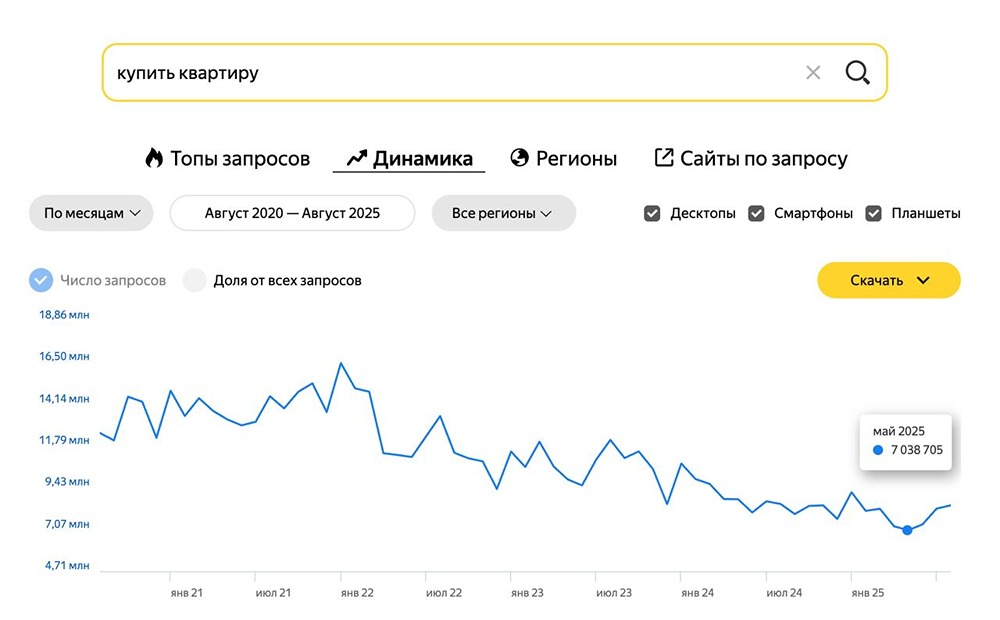1000x620 pixels.
Task: Click the magnifying glass search icon
Action: pyautogui.click(x=857, y=73)
